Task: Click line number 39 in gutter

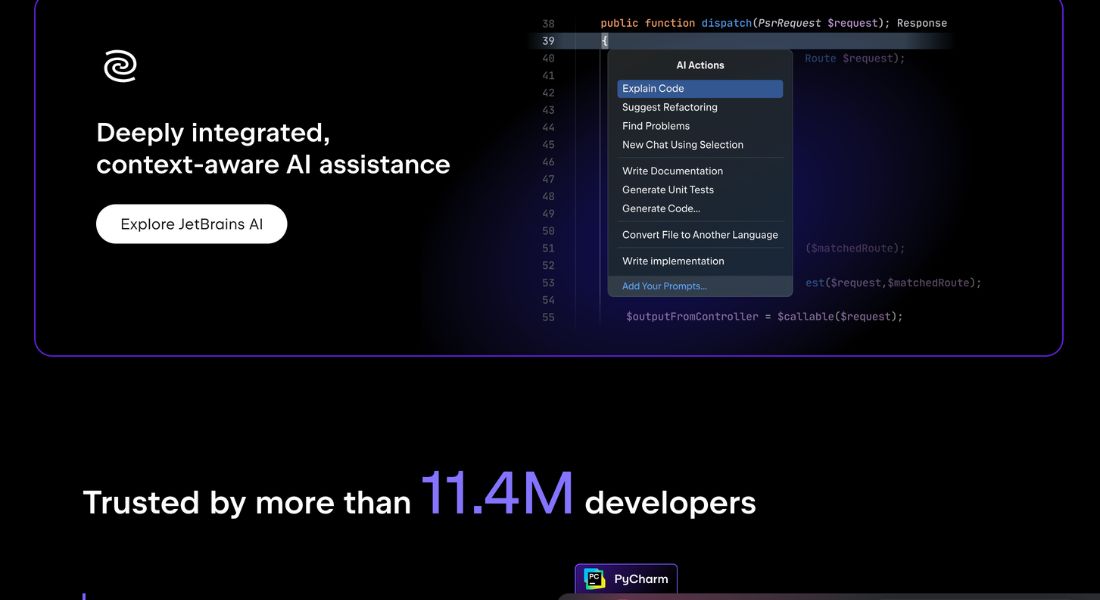Action: [548, 41]
